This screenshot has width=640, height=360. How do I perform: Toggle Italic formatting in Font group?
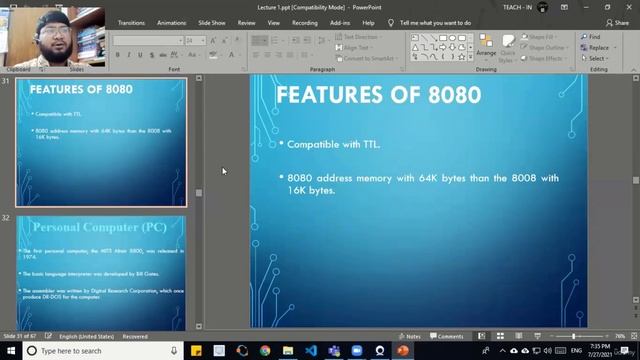tap(129, 55)
